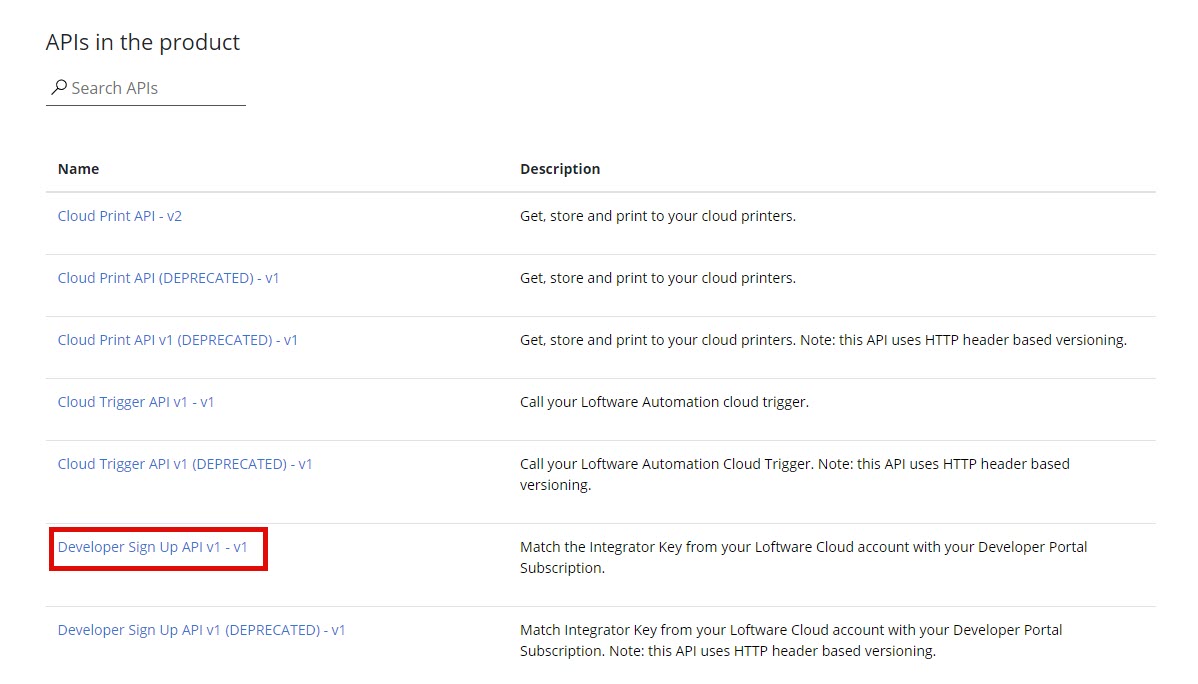This screenshot has width=1198, height=684.
Task: Open Cloud Print API (DEPRECATED) - v1 link
Action: coord(168,278)
